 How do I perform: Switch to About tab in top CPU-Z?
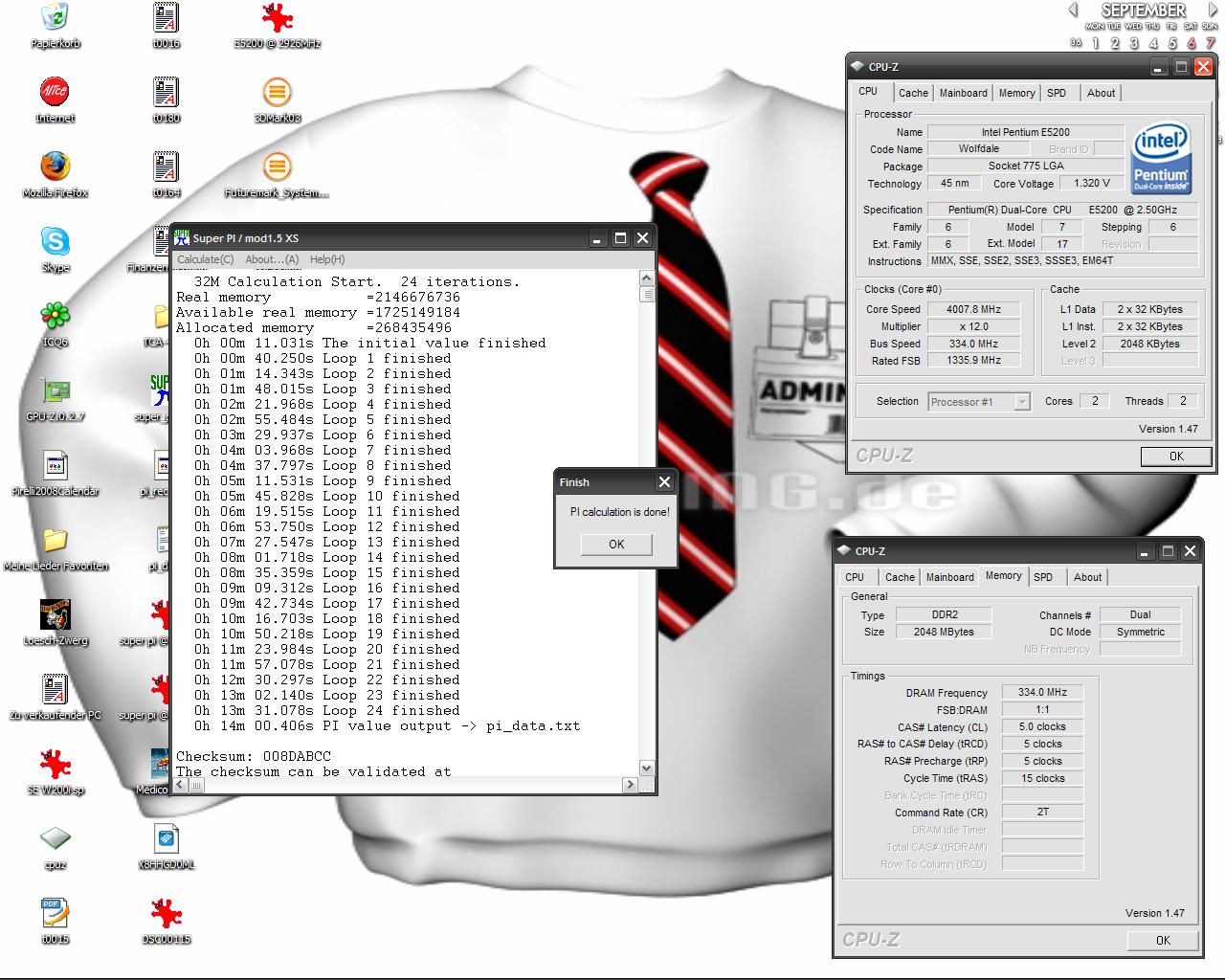[x=1101, y=93]
